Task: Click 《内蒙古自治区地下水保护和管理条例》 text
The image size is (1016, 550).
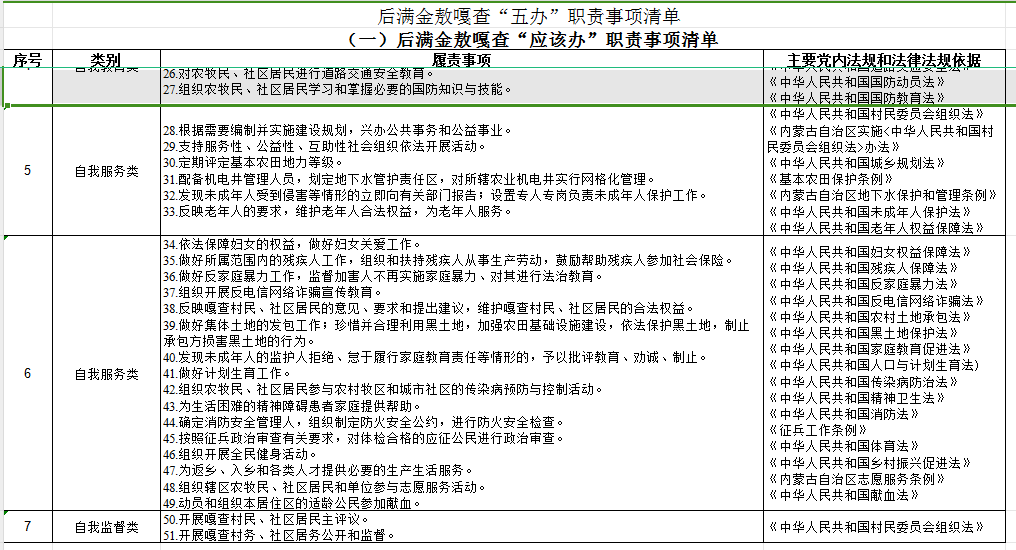Action: [883, 195]
